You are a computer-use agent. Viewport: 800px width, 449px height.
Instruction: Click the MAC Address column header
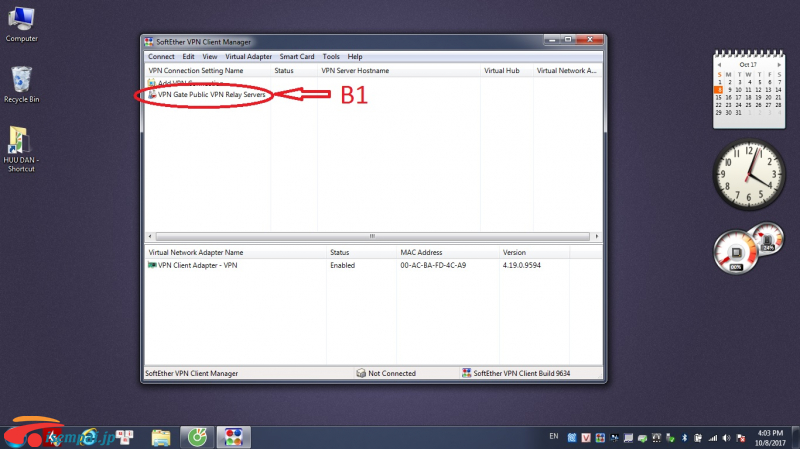(x=448, y=253)
